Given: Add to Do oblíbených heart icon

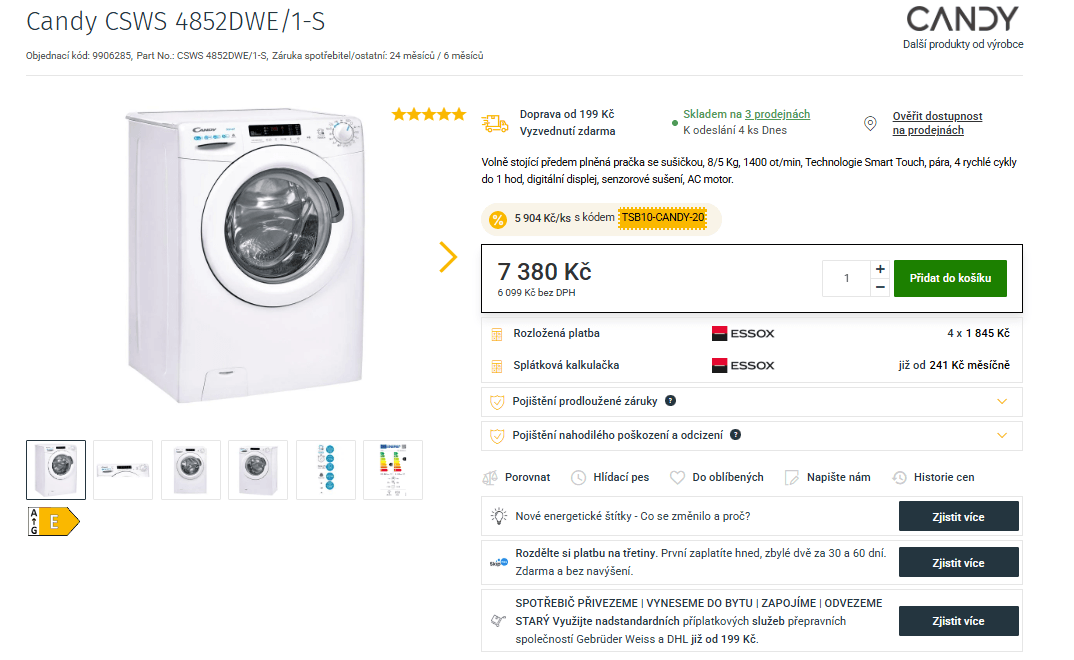Looking at the screenshot, I should pyautogui.click(x=677, y=478).
